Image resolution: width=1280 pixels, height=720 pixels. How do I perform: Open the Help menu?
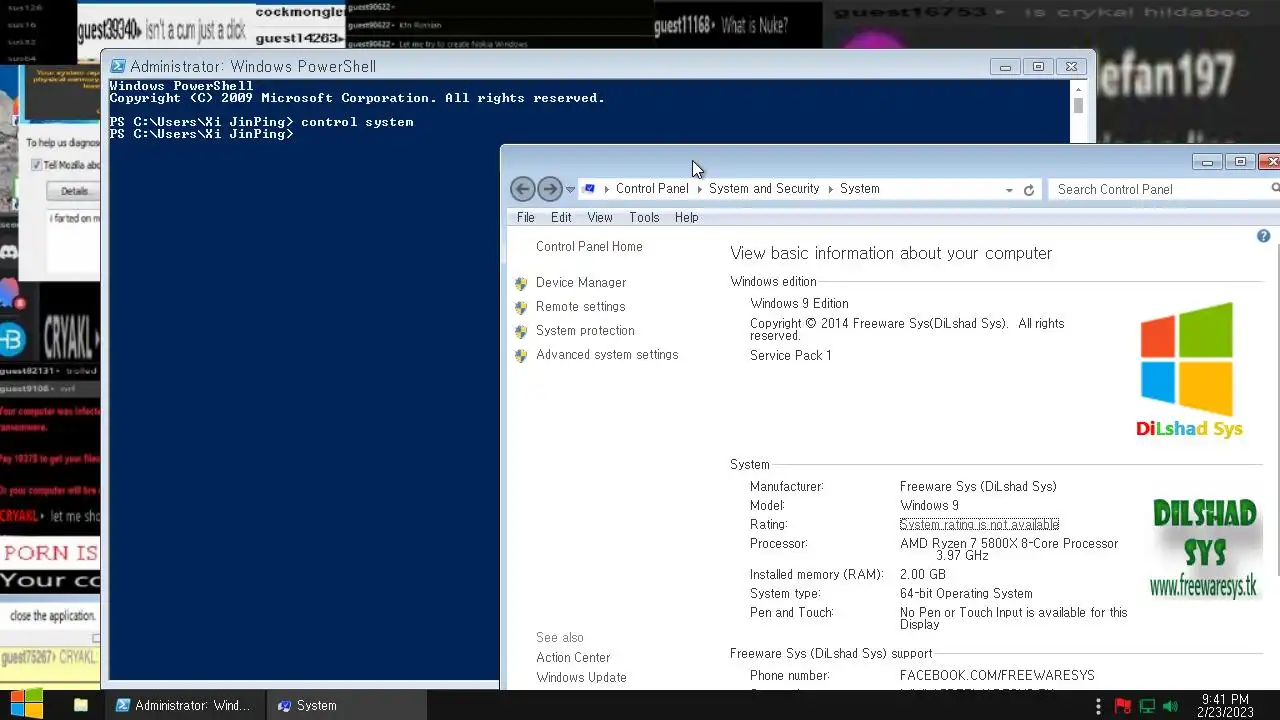pos(686,217)
